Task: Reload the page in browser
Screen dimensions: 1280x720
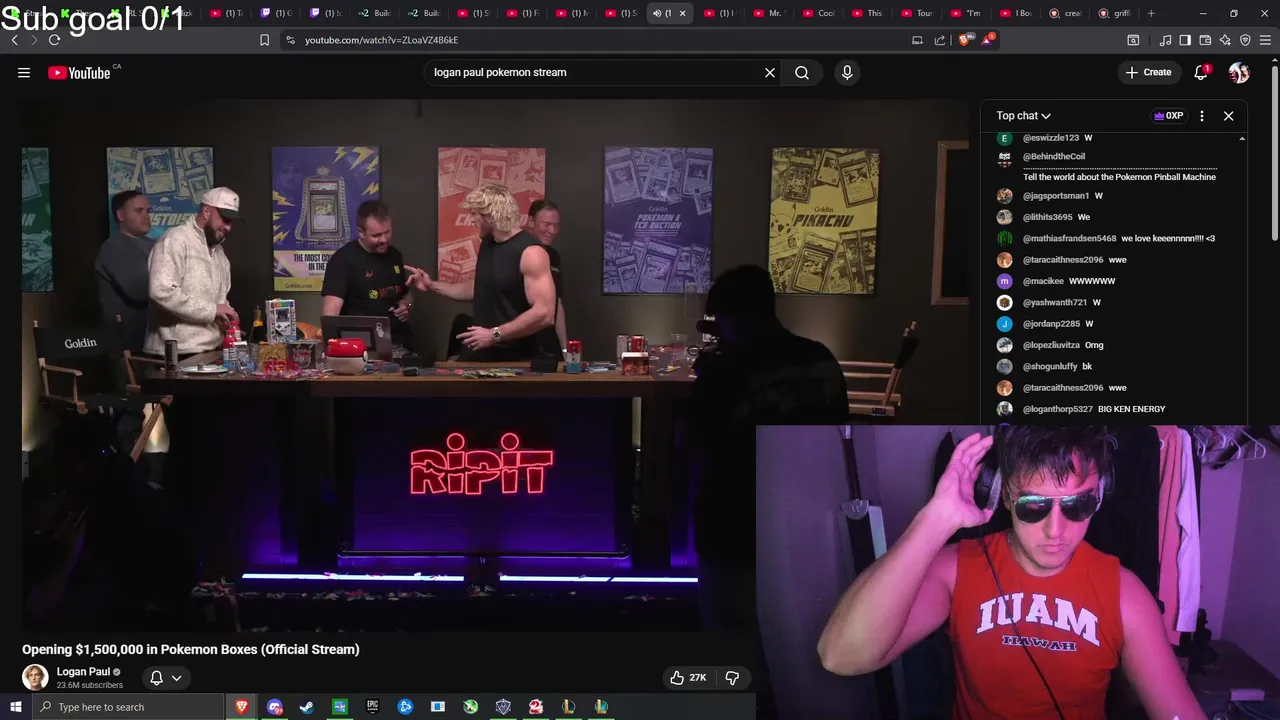Action: click(x=54, y=40)
